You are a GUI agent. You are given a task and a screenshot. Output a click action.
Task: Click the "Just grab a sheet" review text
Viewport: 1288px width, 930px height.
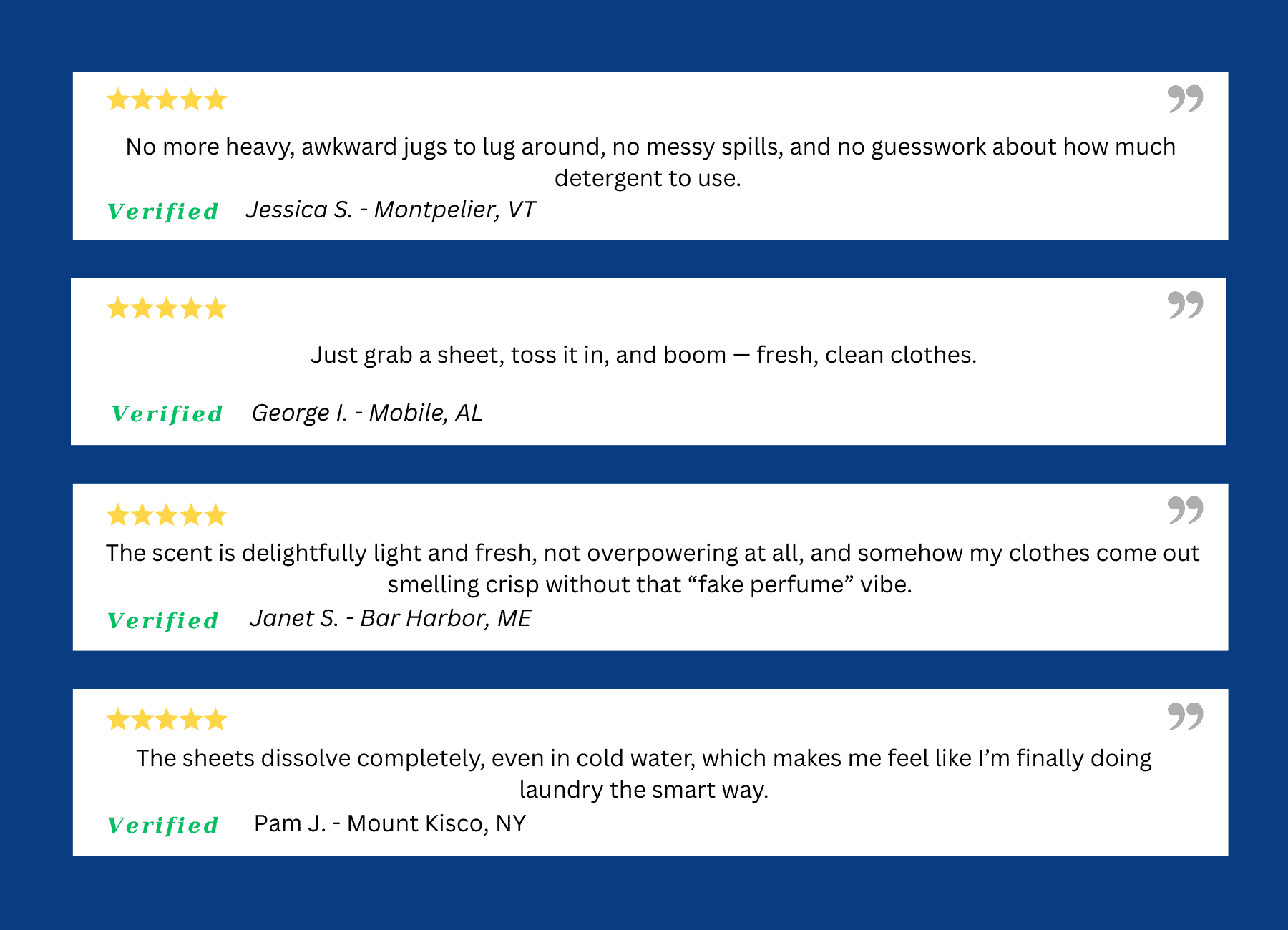[x=643, y=355]
